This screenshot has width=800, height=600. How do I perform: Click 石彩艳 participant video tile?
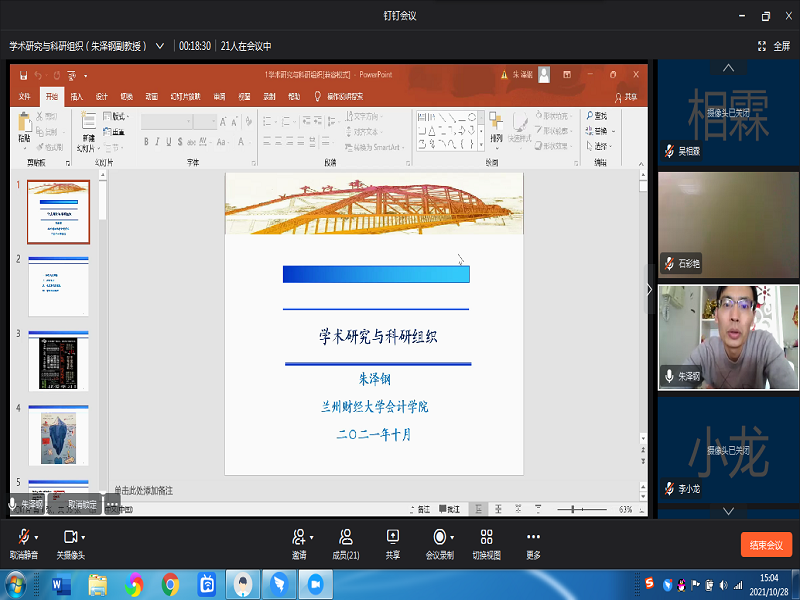727,222
